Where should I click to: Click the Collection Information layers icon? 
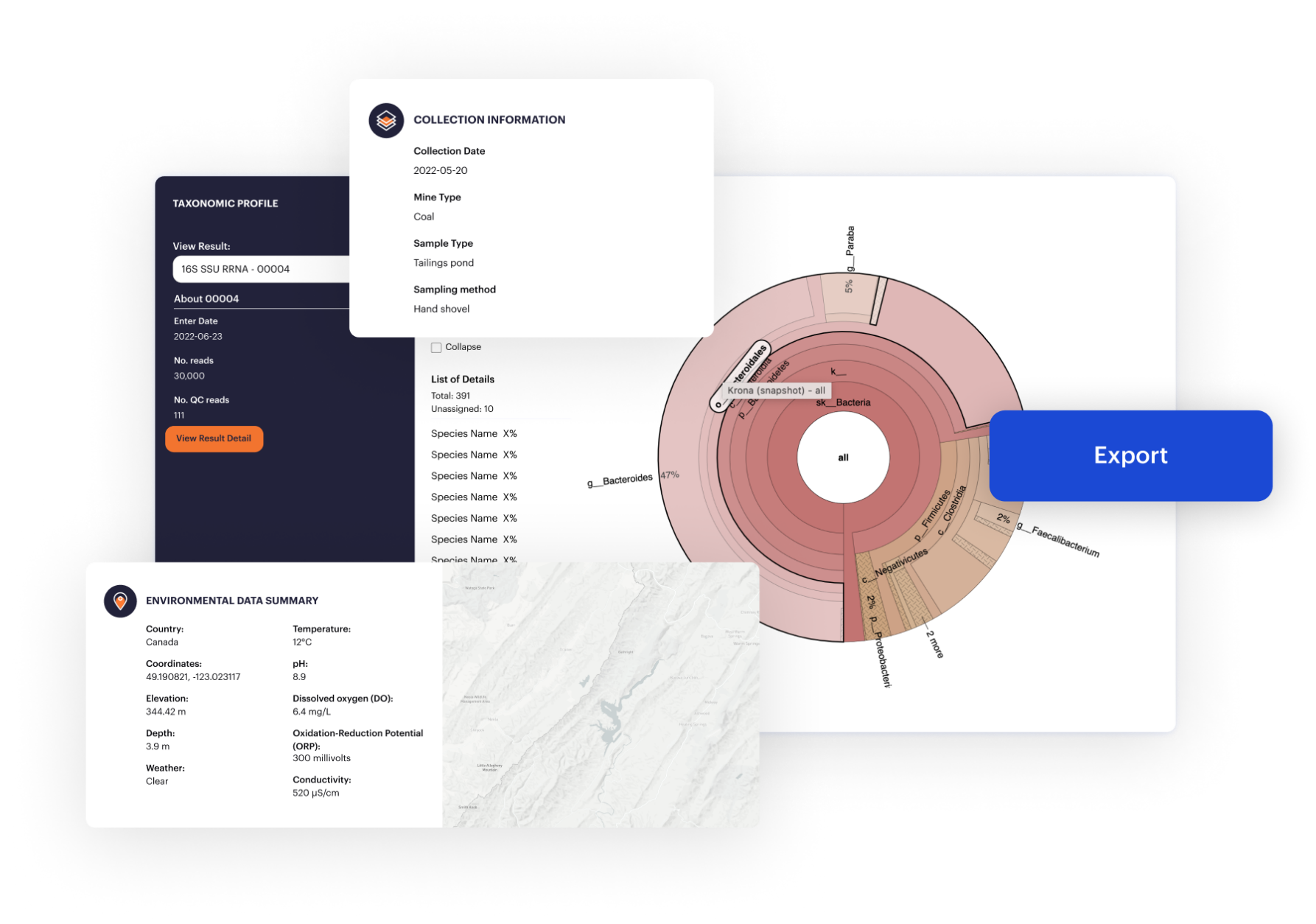click(x=386, y=120)
